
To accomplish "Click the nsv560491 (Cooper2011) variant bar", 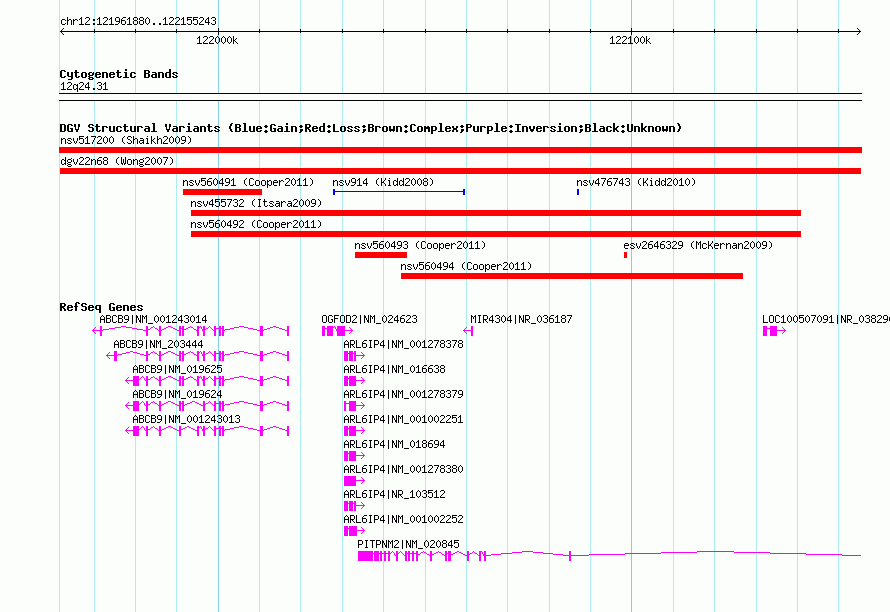I will coord(222,192).
